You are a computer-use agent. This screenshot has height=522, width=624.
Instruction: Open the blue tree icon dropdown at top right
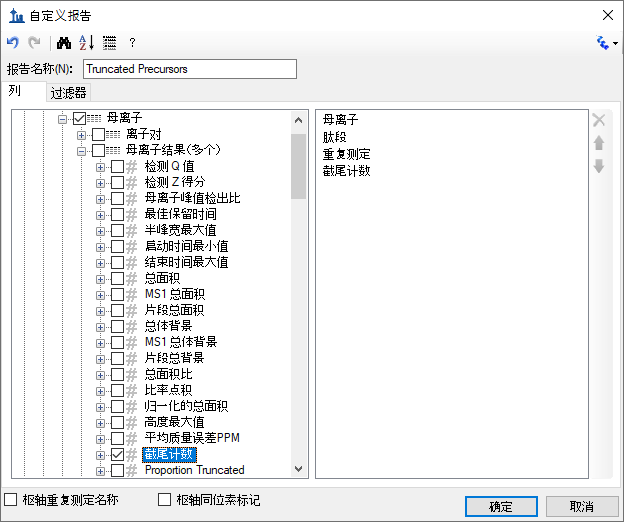click(606, 43)
